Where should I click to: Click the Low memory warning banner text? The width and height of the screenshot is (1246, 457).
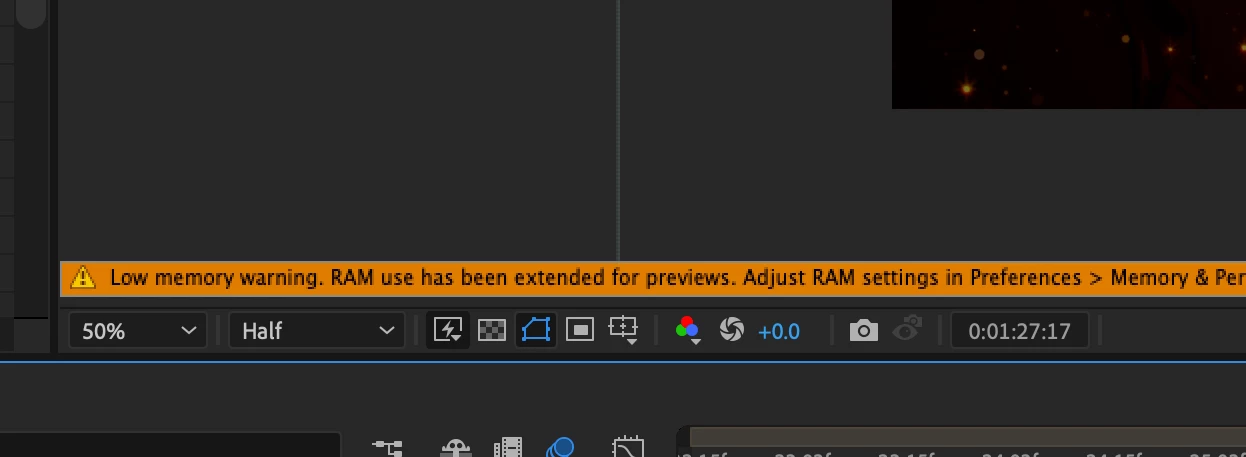(677, 278)
